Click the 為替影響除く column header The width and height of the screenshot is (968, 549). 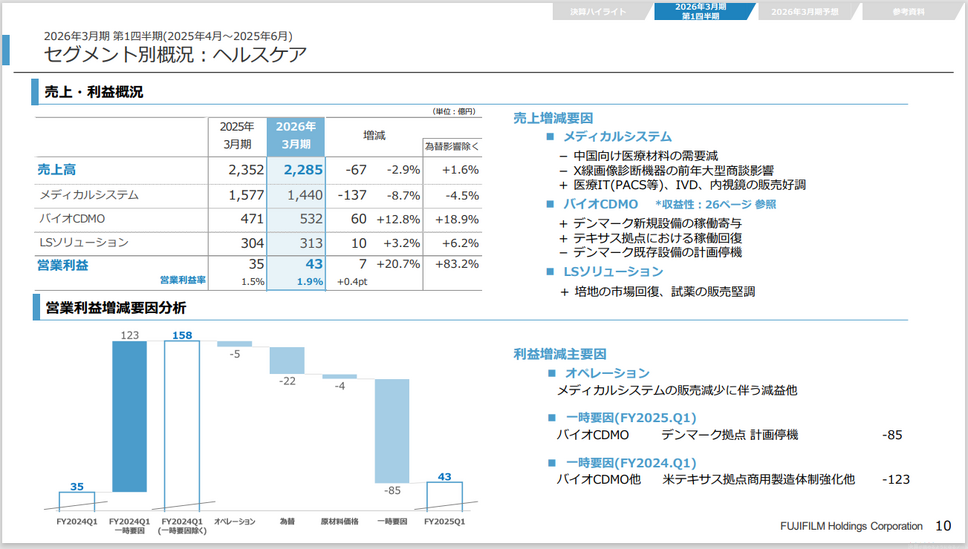(x=452, y=147)
